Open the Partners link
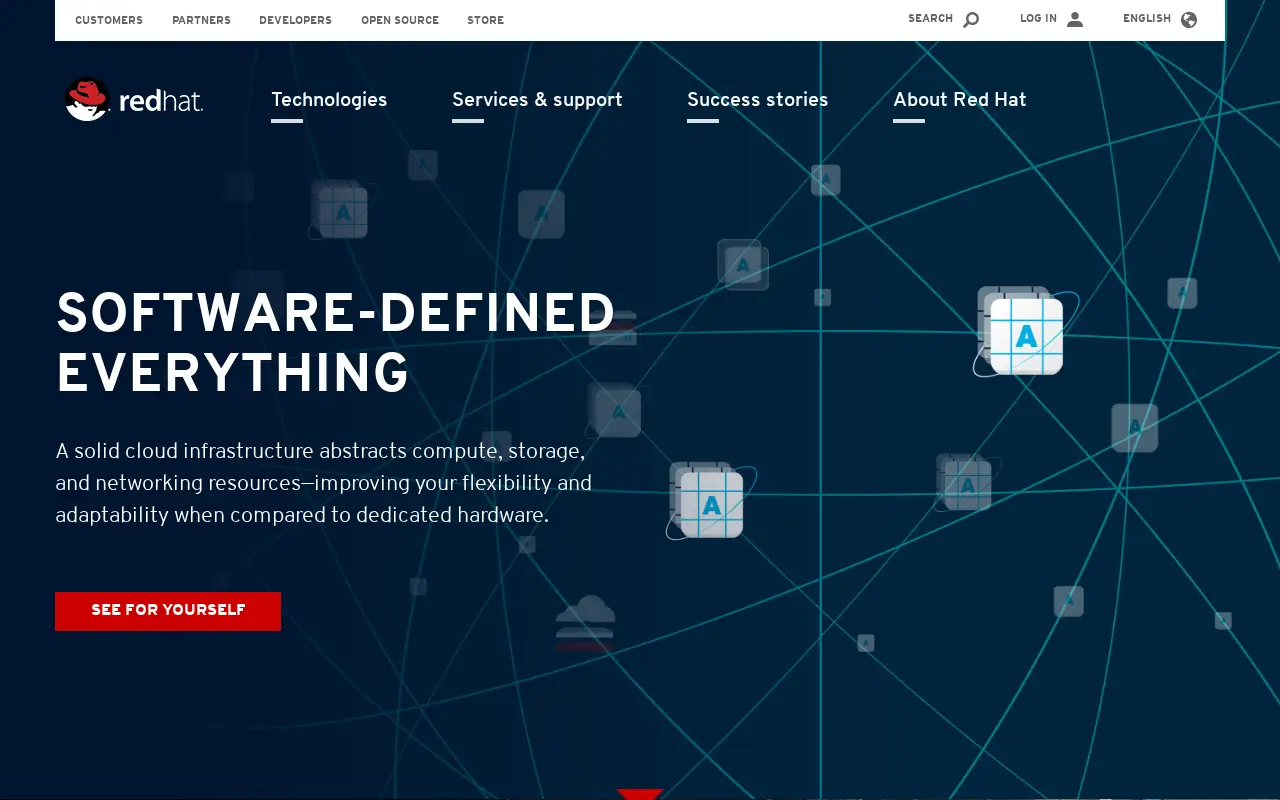Screen dimensions: 1280x800 201,20
